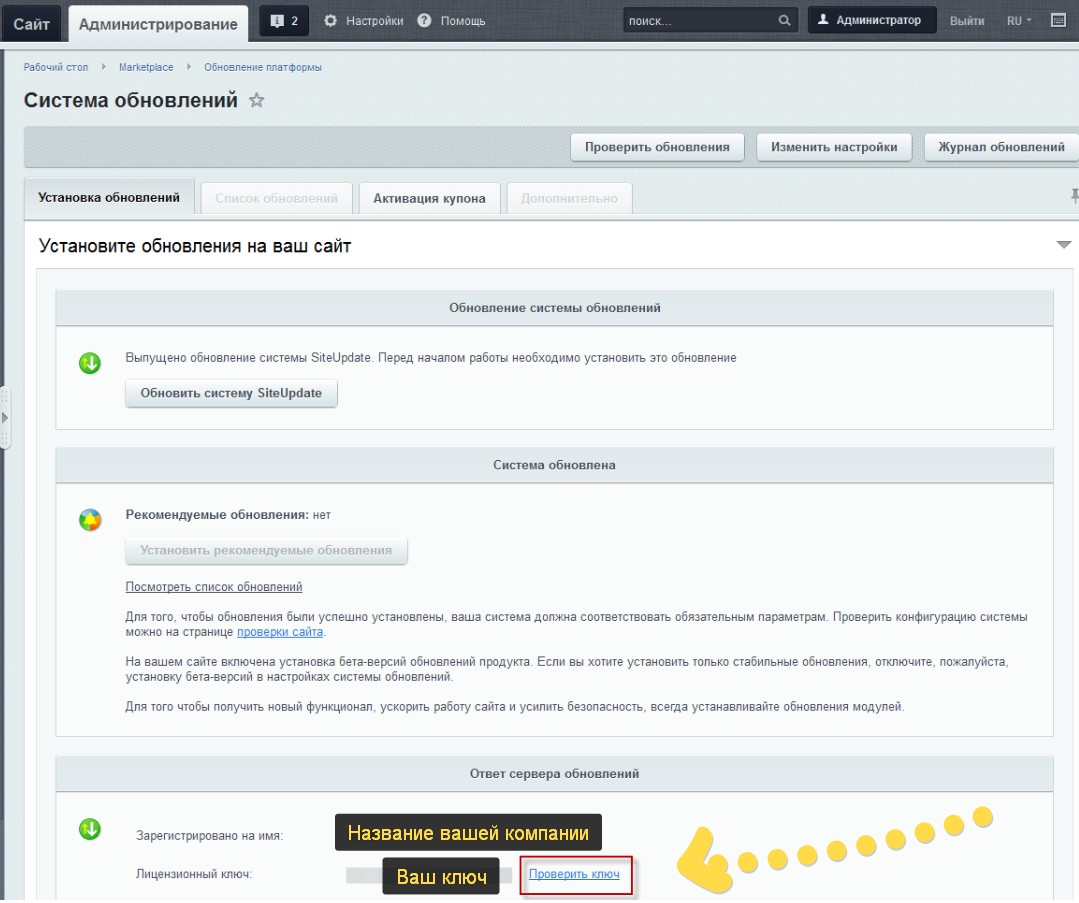1079x903 pixels.
Task: Click the panel icon right of RU
Action: (x=1059, y=20)
